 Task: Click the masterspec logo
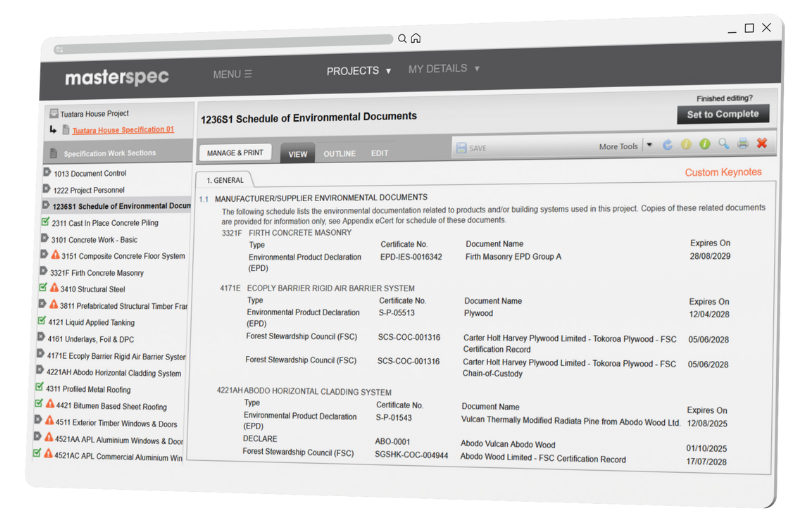point(117,78)
